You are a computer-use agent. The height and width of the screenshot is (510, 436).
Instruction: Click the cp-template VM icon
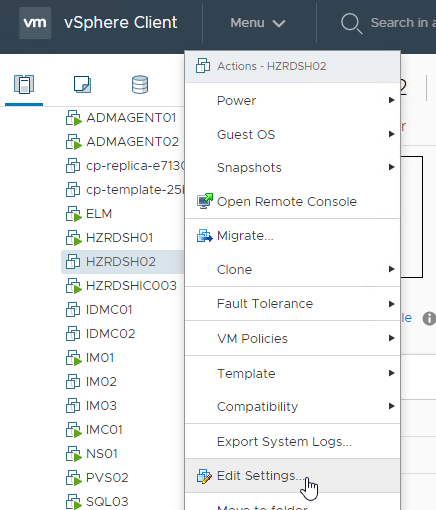tap(73, 190)
